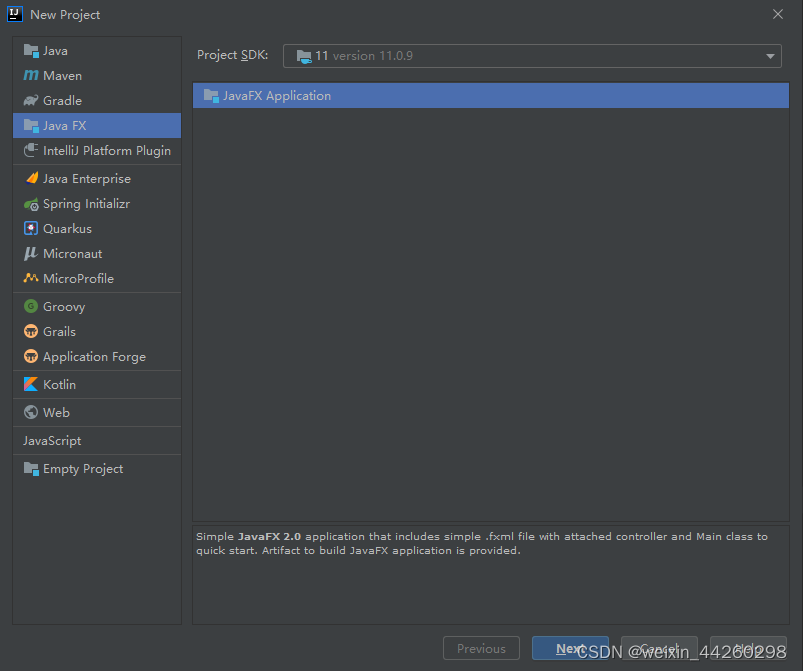The height and width of the screenshot is (671, 803).
Task: Click the Grails orange icon
Action: click(31, 331)
